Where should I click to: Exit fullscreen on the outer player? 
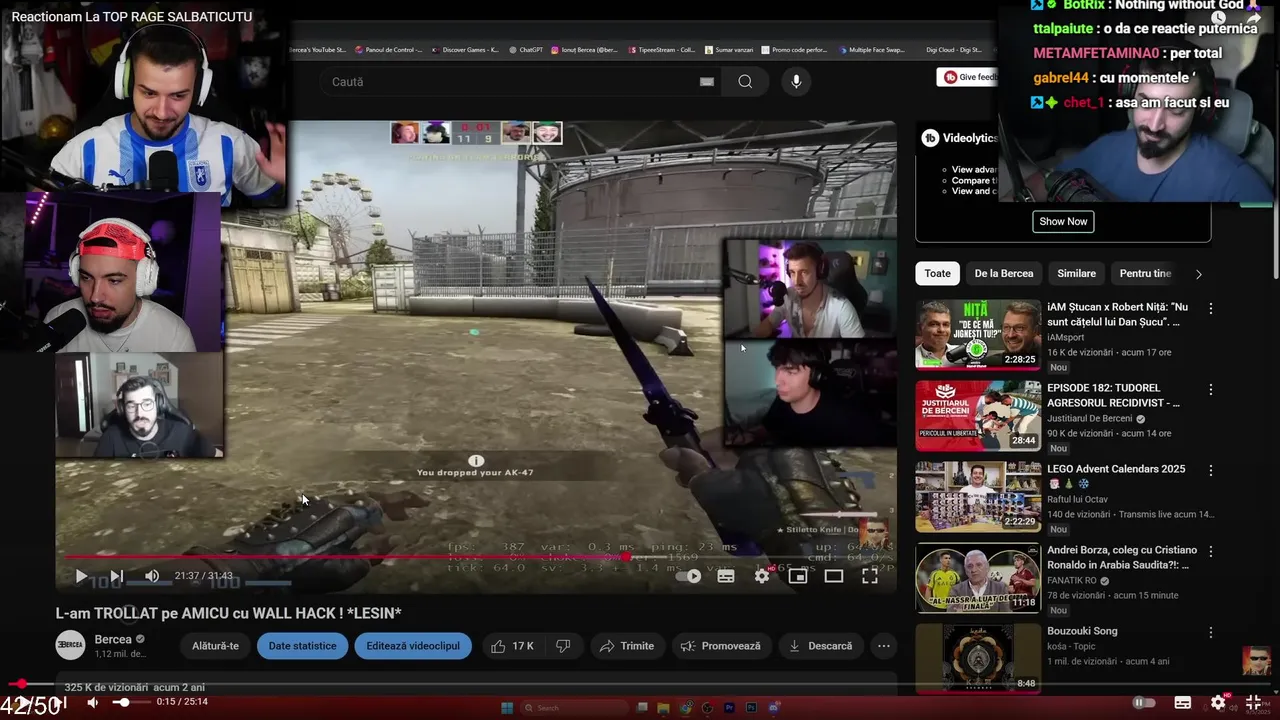1253,703
